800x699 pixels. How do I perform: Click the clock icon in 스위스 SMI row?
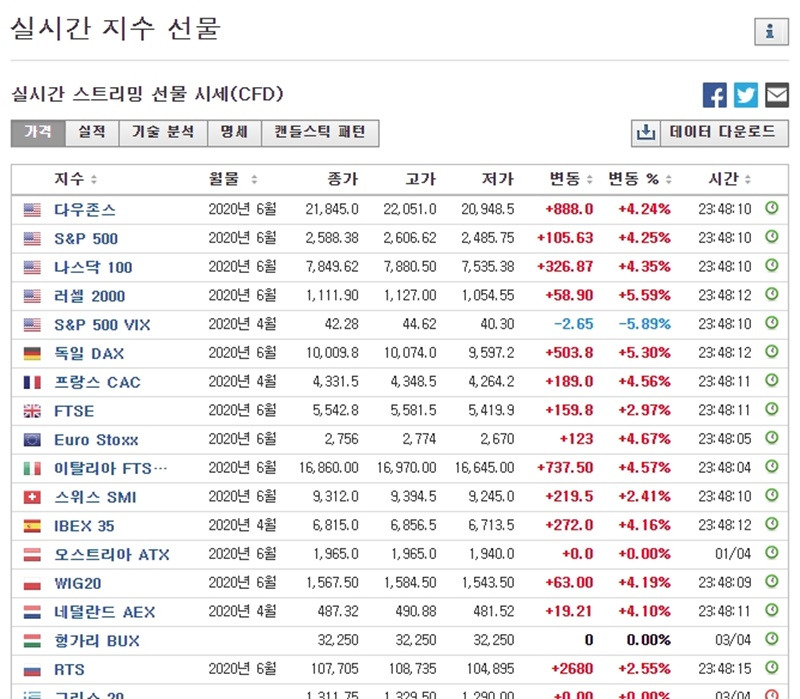pyautogui.click(x=771, y=495)
